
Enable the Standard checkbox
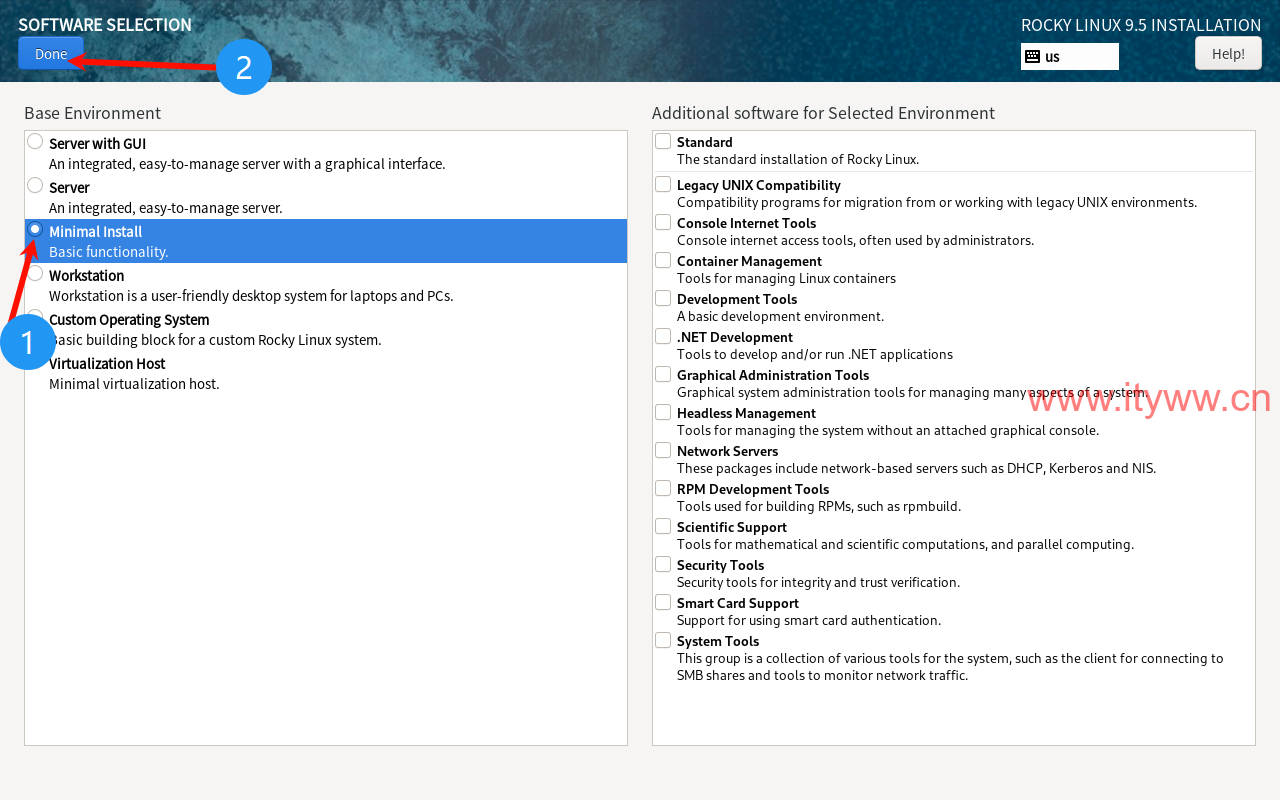[663, 141]
